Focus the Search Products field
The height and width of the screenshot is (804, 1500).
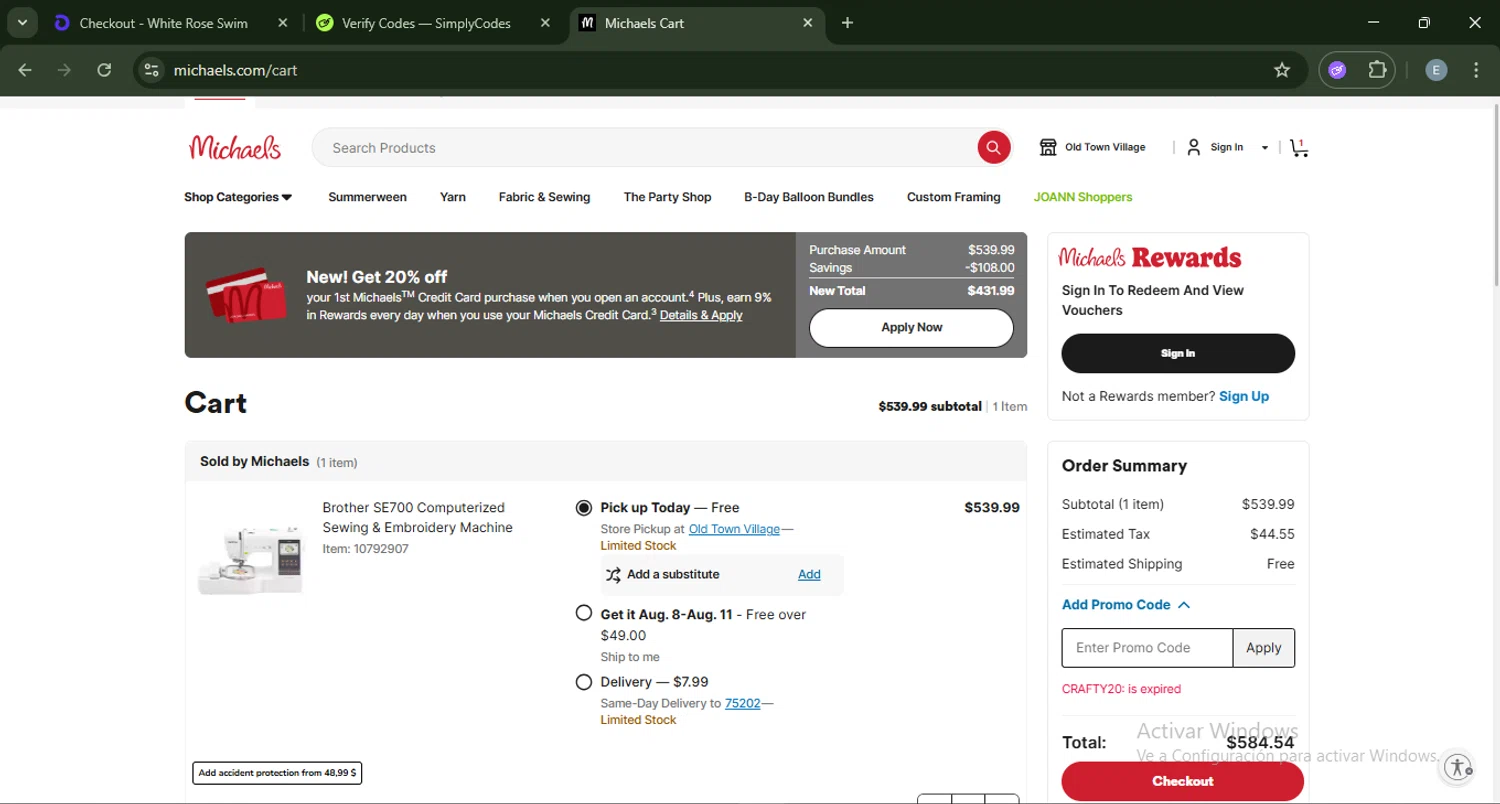coord(645,148)
